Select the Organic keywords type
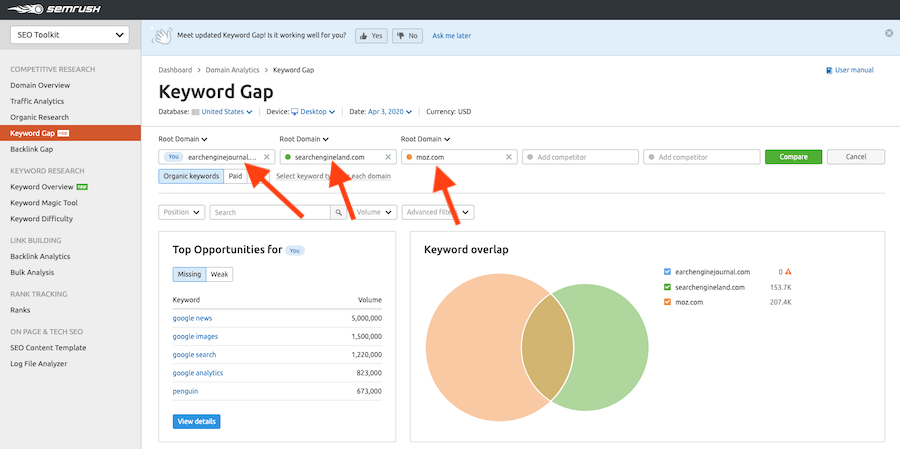Screen dimensions: 900x449 coord(191,176)
